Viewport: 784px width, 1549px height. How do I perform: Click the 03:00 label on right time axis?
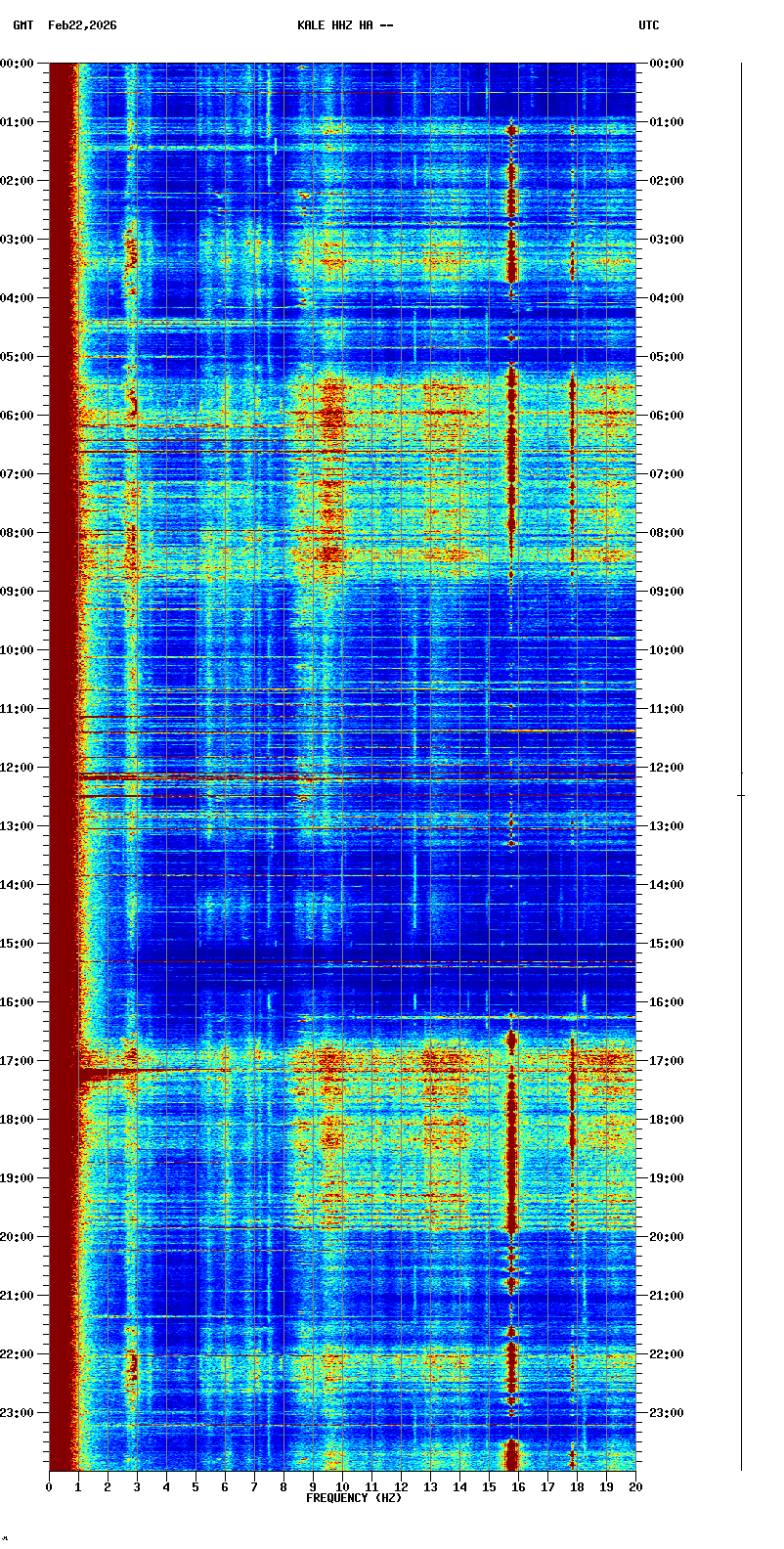pos(665,240)
